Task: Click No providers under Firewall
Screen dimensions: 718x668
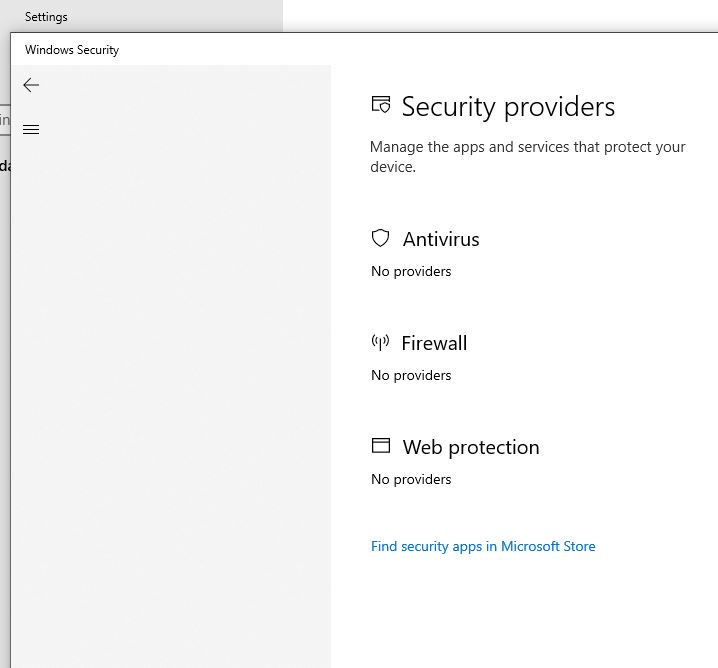Action: [x=411, y=375]
